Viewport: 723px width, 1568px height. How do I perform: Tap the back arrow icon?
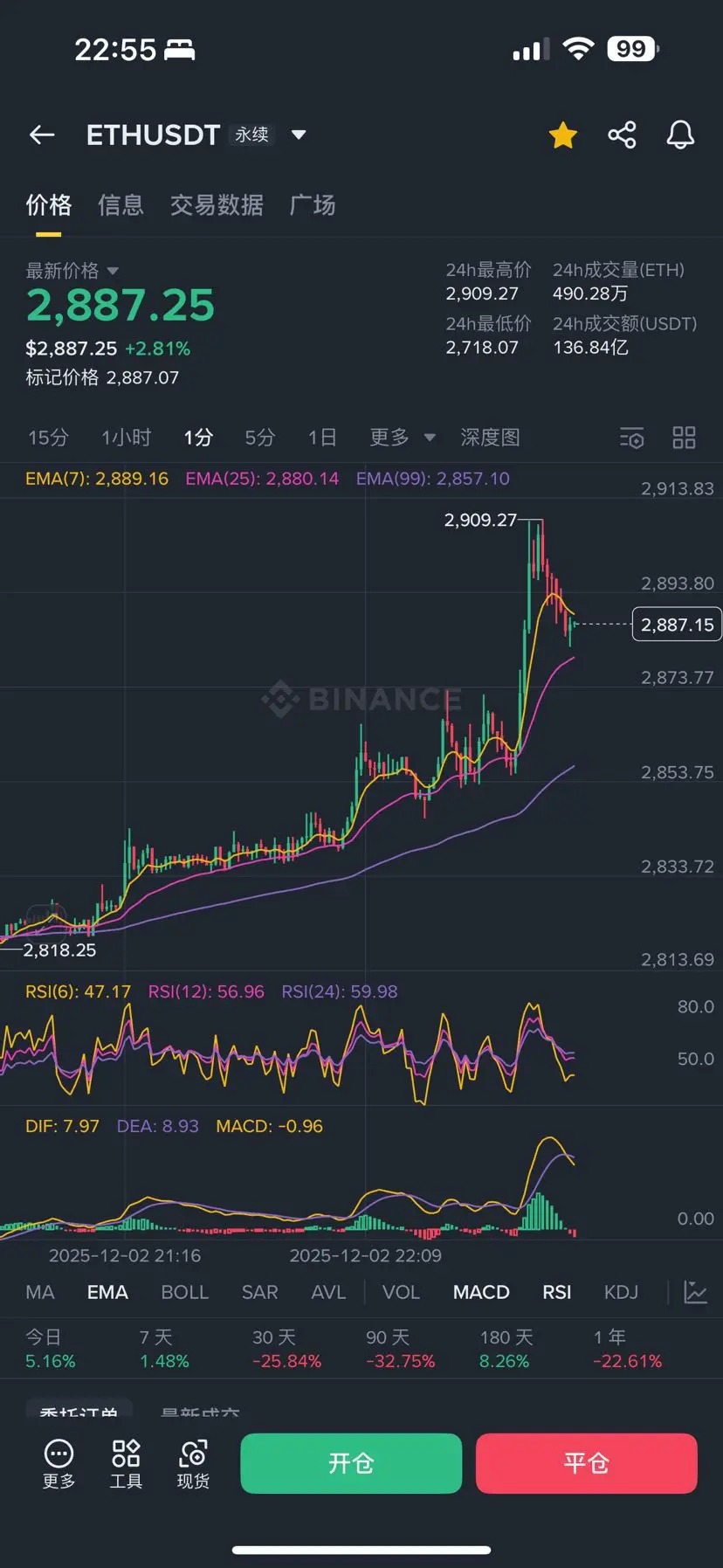(x=42, y=135)
